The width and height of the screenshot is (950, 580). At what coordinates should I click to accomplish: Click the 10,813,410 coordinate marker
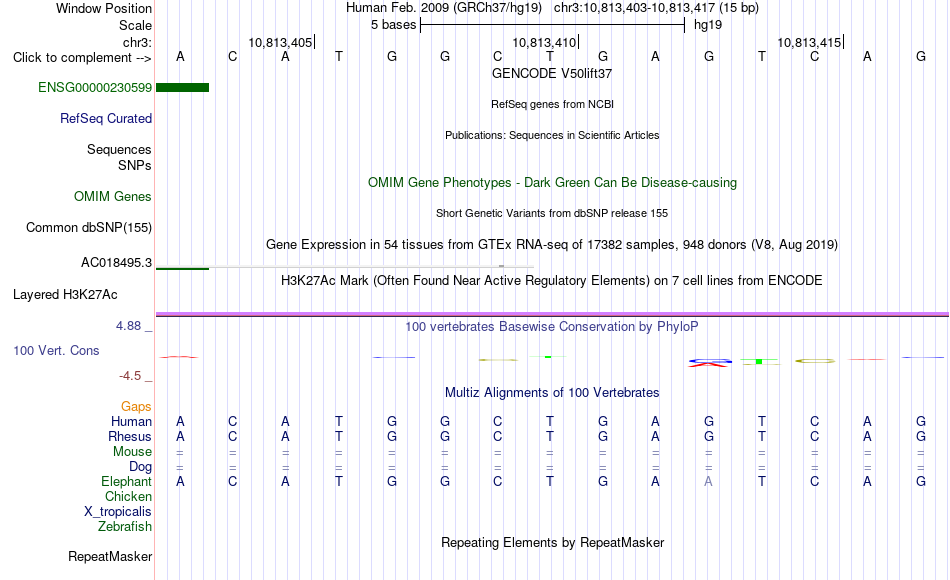[x=545, y=42]
